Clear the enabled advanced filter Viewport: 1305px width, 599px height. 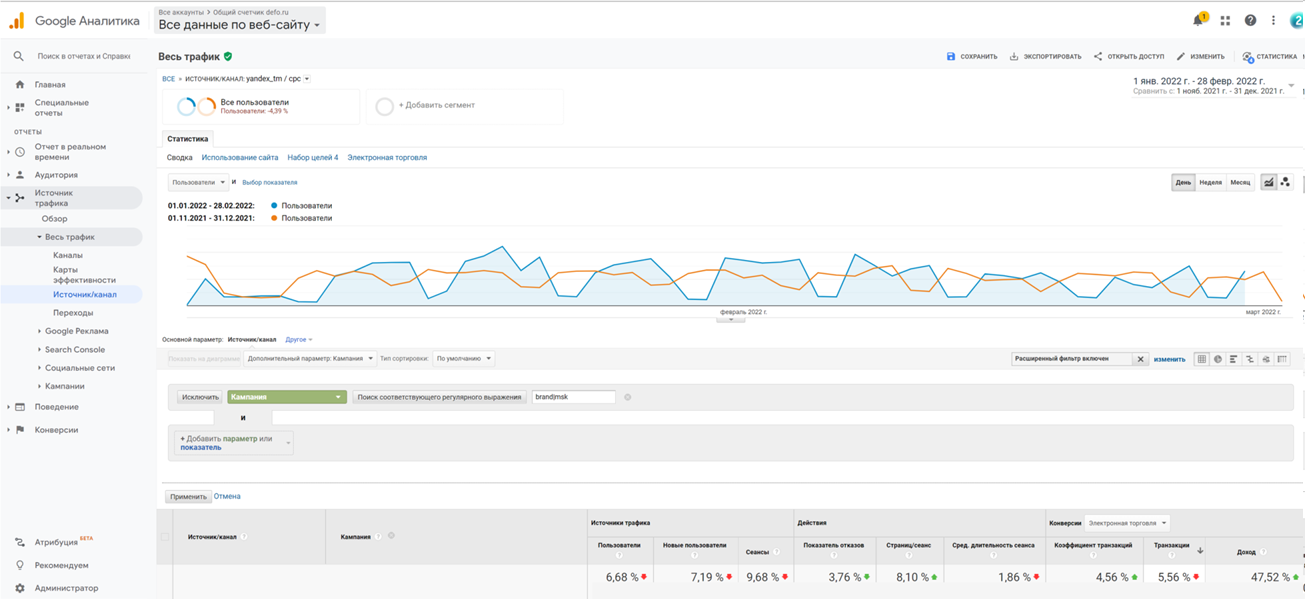1140,359
